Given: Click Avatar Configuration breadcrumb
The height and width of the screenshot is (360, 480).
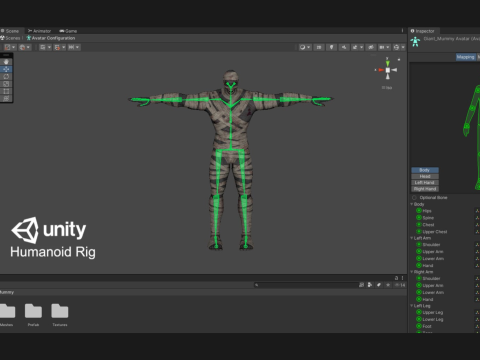Looking at the screenshot, I should [x=51, y=38].
